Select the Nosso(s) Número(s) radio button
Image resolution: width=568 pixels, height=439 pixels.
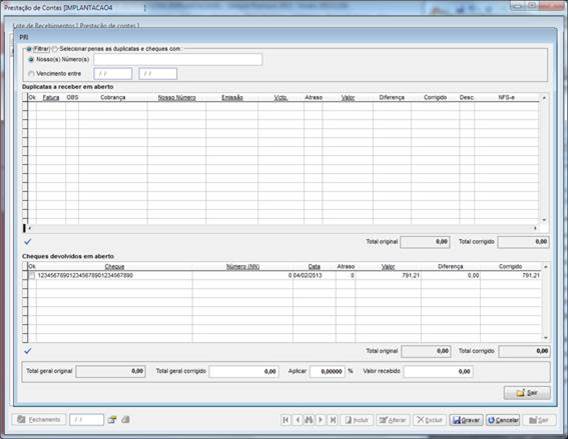click(31, 59)
